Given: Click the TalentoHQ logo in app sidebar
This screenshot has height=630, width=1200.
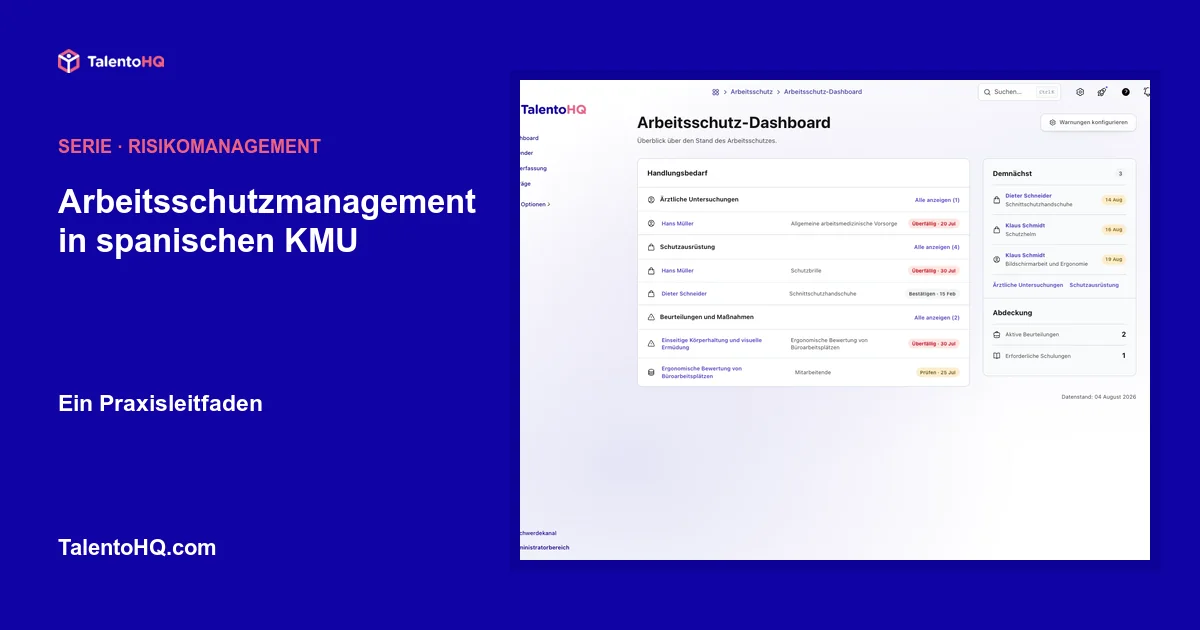Looking at the screenshot, I should coord(553,109).
